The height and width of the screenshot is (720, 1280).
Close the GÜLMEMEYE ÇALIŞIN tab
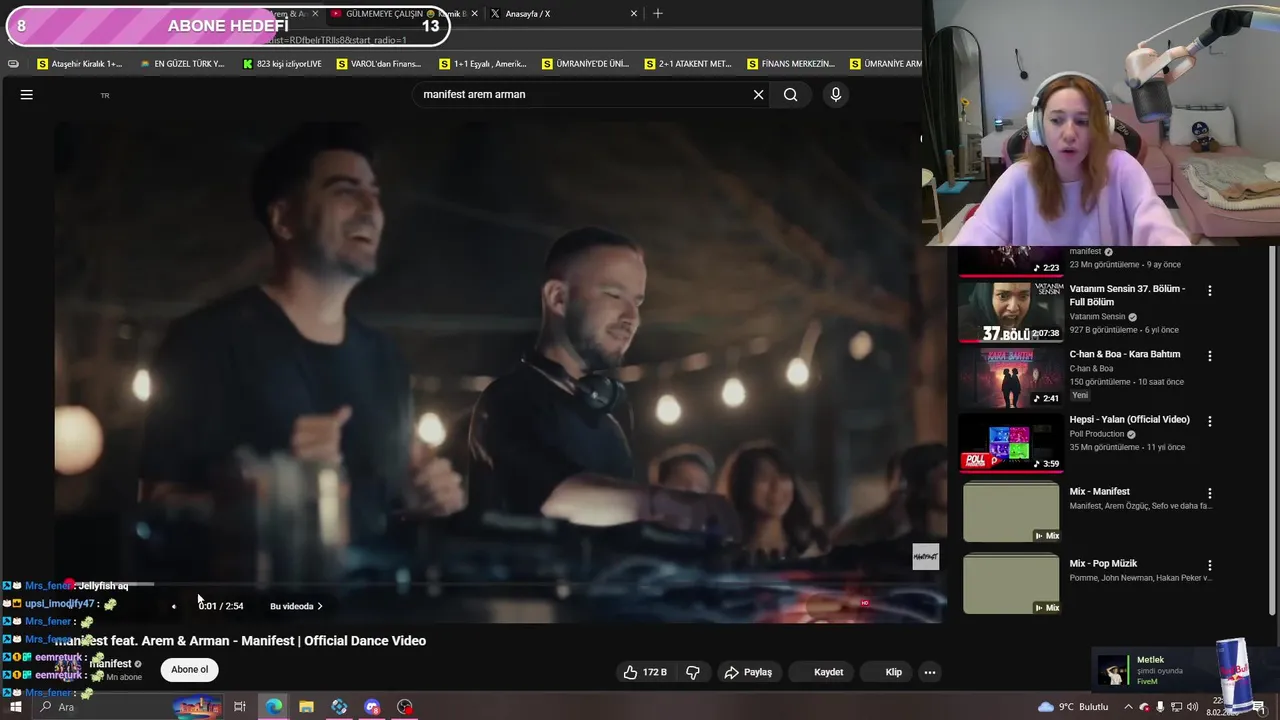pos(474,14)
